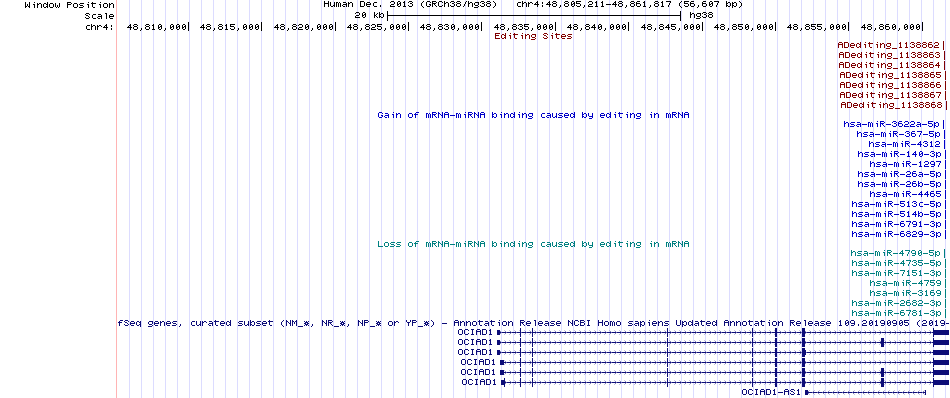Select hsa-miR-3622a-5p in the Gain track
The width and height of the screenshot is (950, 398).
pyautogui.click(x=892, y=124)
